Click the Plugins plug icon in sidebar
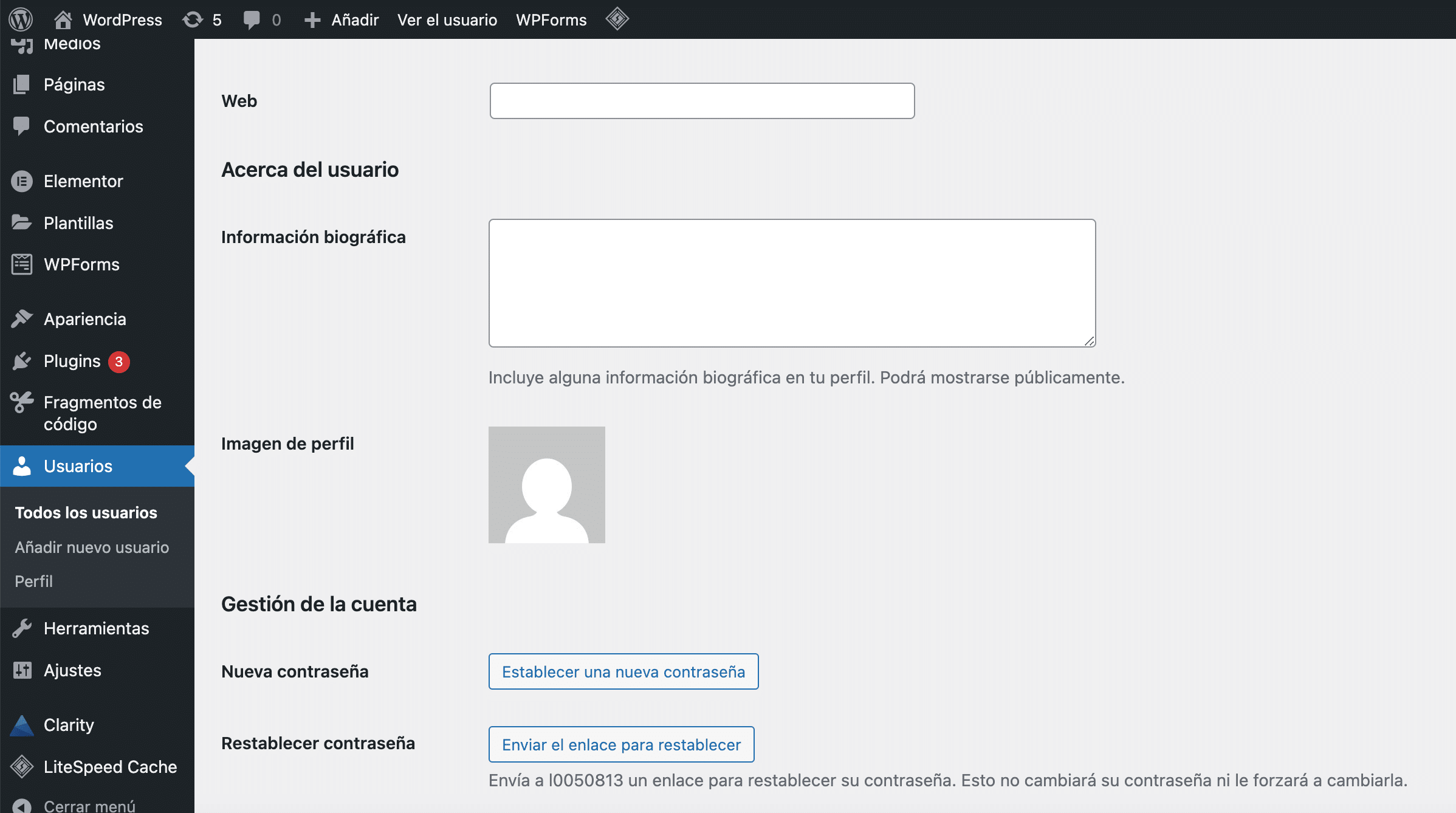1456x813 pixels. 22,361
